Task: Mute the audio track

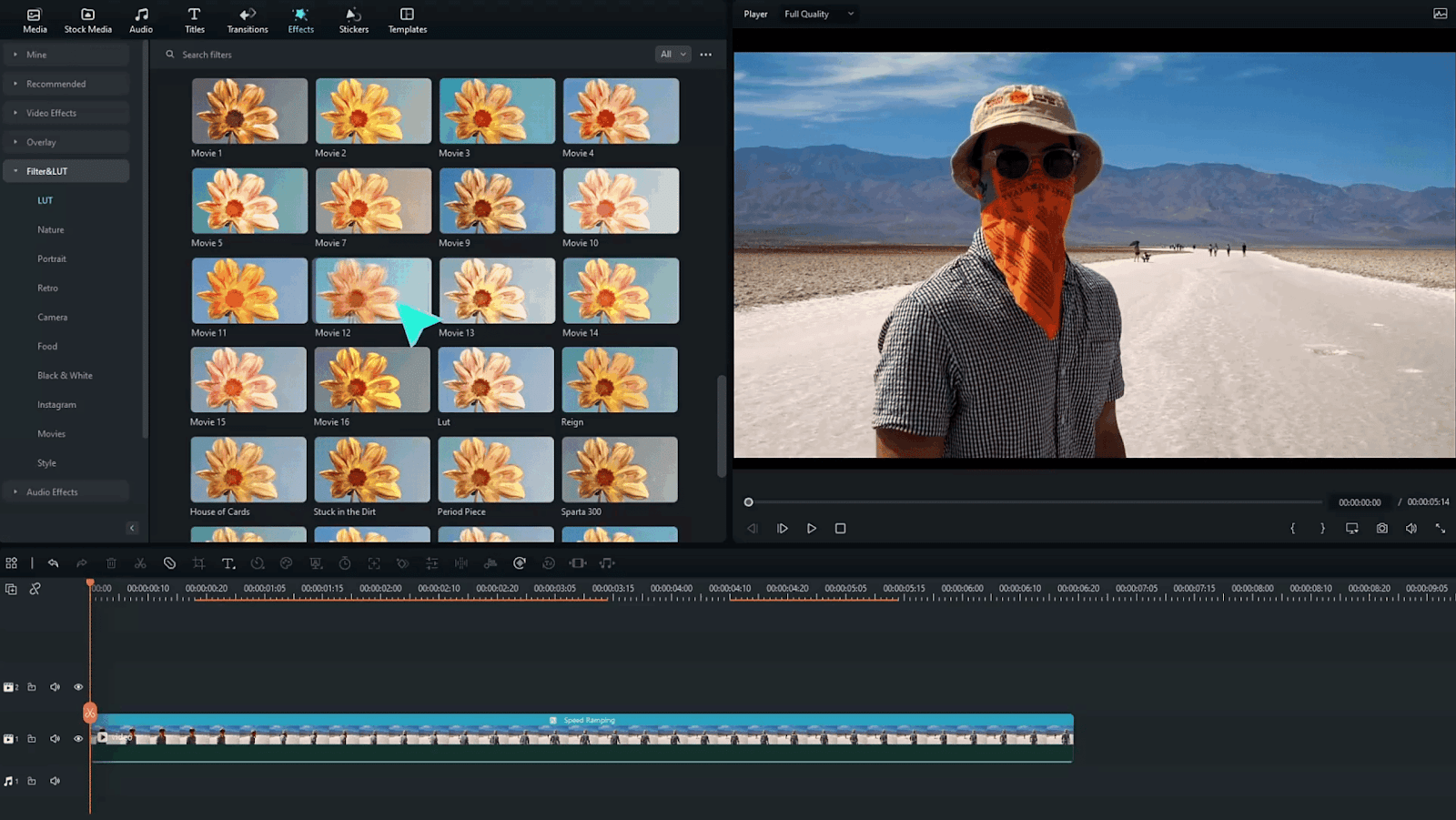Action: [55, 780]
